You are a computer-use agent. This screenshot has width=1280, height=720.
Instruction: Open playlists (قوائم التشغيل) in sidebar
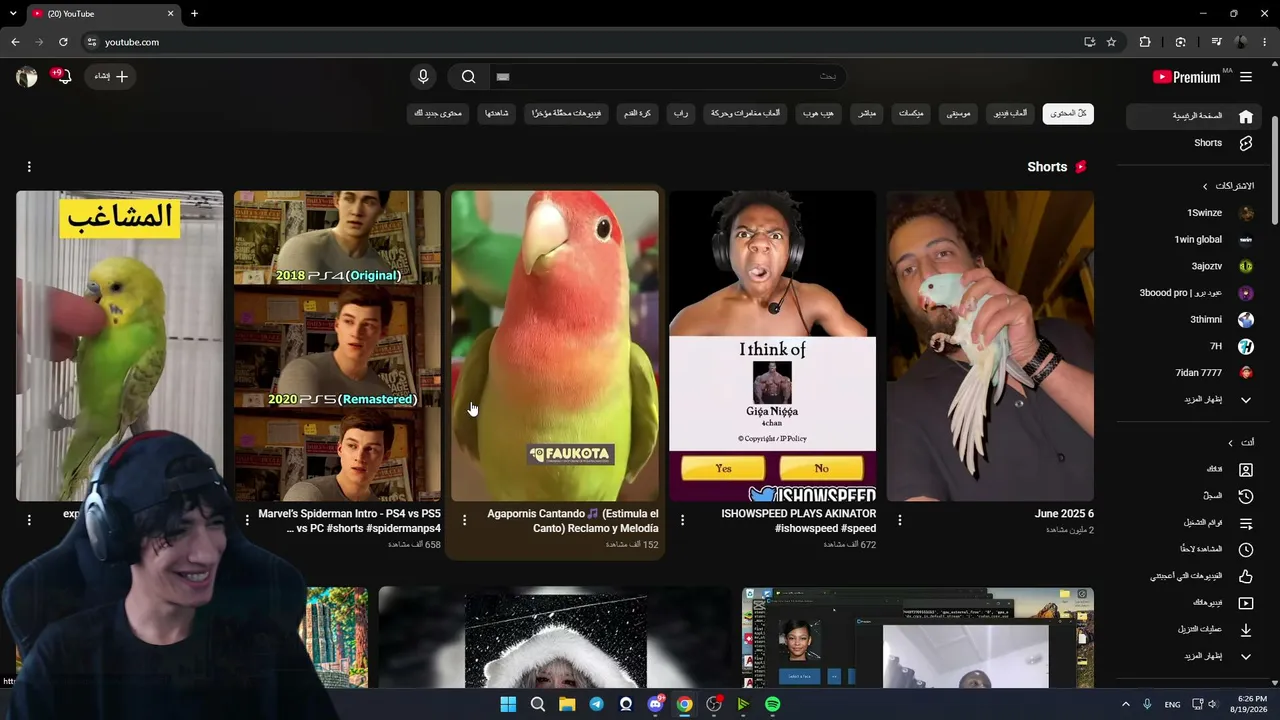tap(1194, 523)
